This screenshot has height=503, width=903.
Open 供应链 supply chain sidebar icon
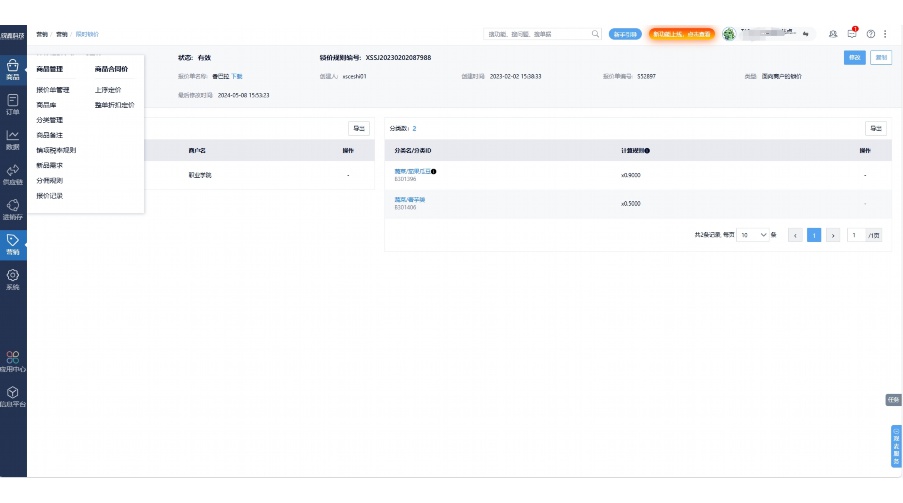(12, 174)
